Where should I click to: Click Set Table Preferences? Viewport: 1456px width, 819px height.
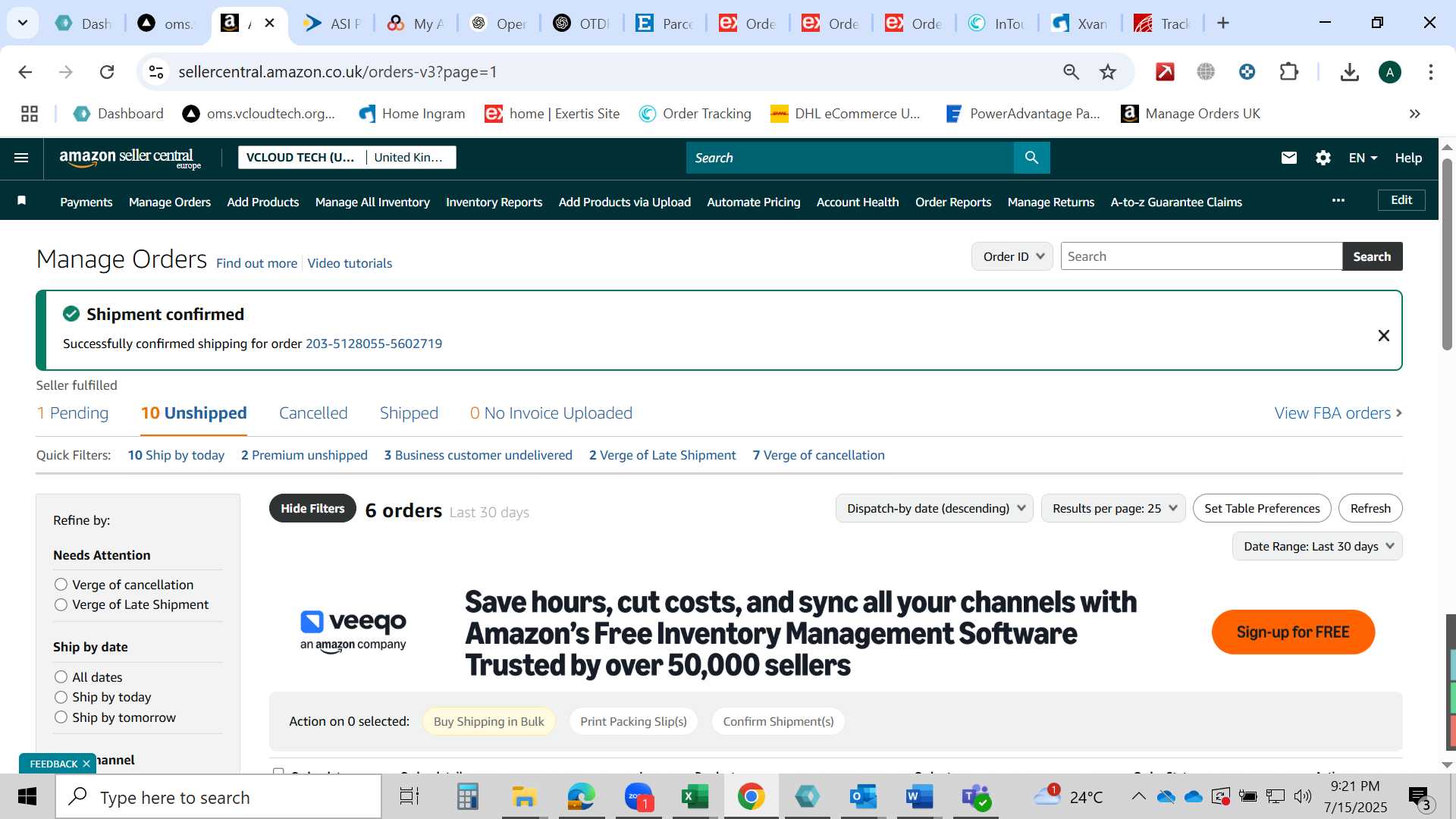pyautogui.click(x=1262, y=508)
